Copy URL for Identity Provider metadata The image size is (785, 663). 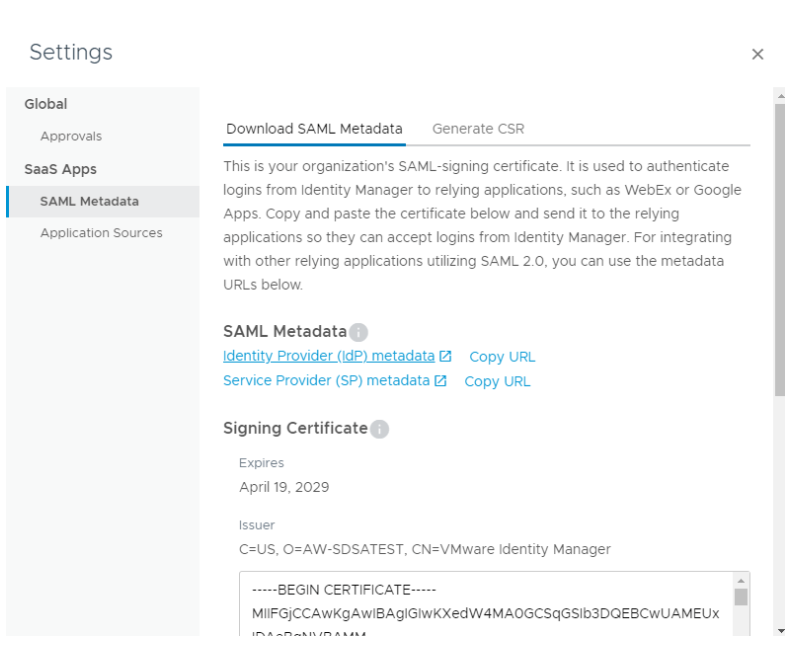pos(502,357)
